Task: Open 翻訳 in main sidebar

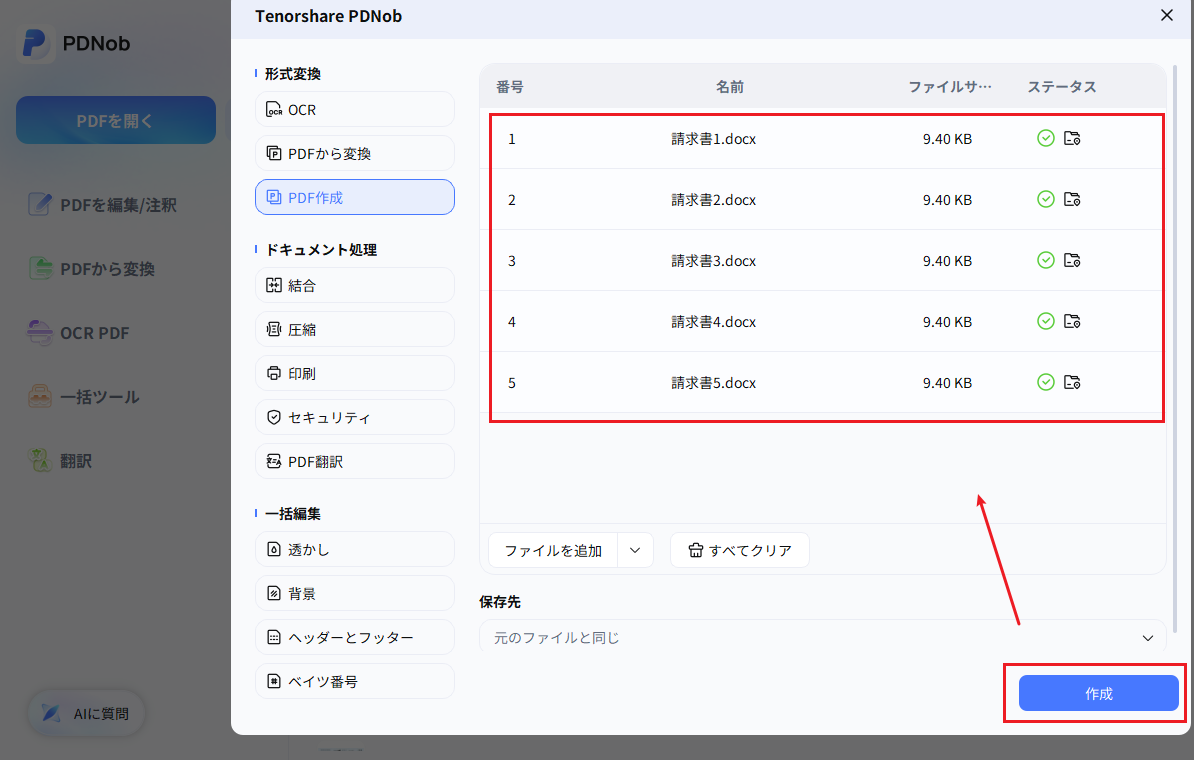Action: click(60, 461)
